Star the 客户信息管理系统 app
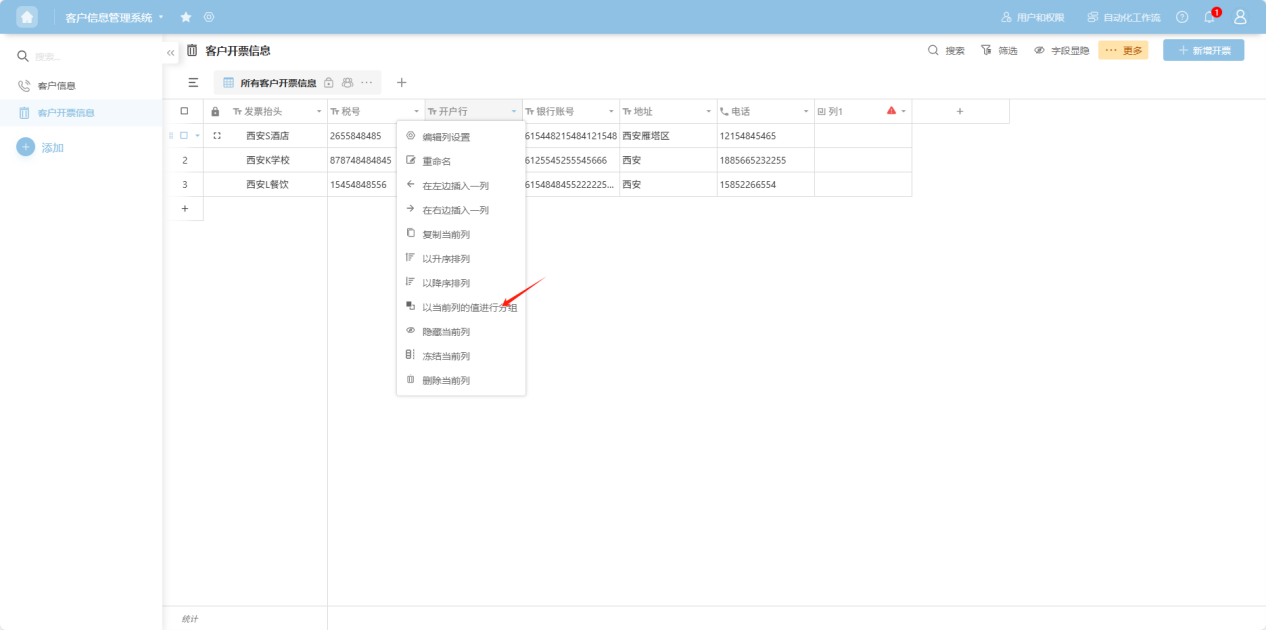The width and height of the screenshot is (1266, 630). (186, 17)
